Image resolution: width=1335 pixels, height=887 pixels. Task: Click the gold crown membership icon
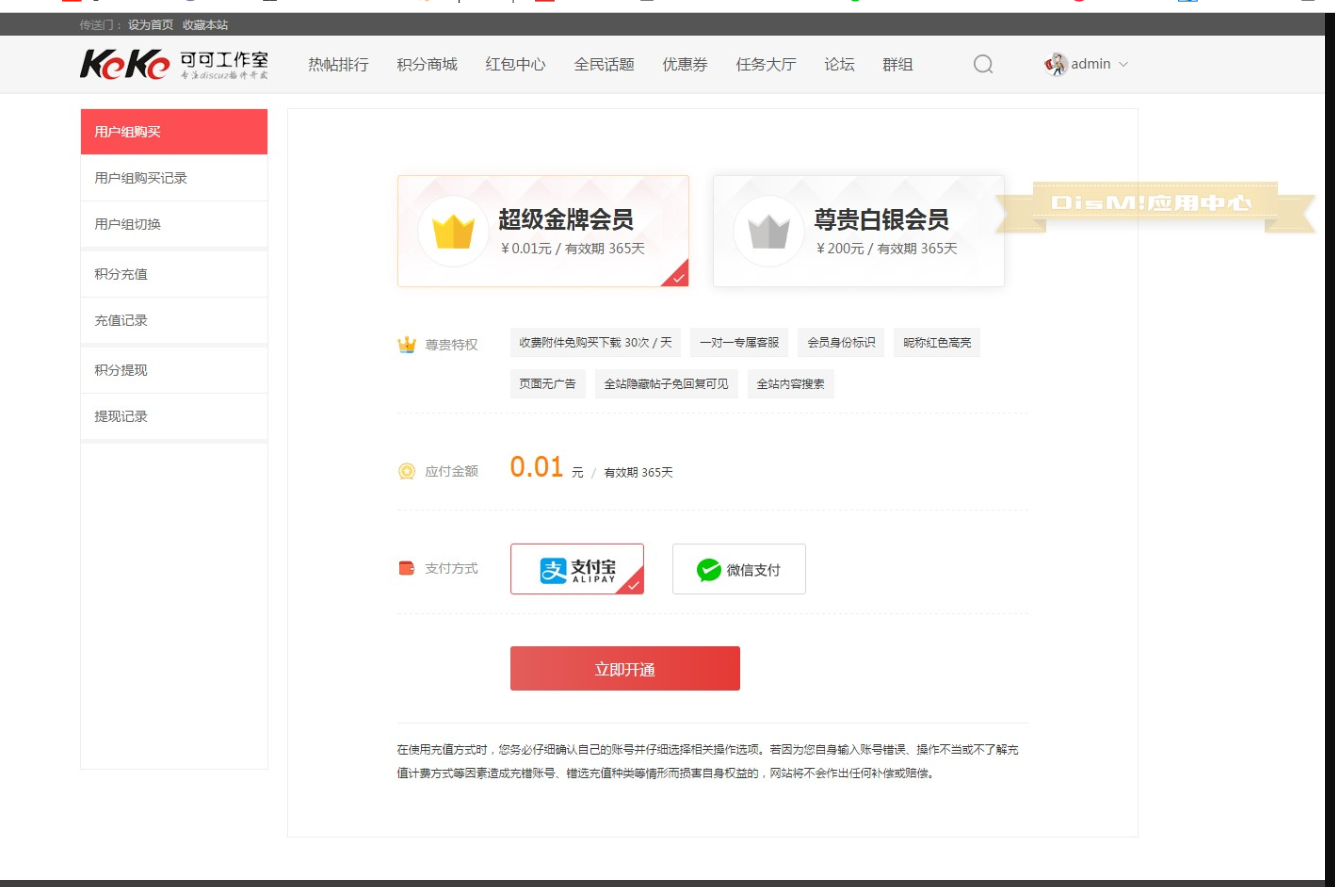(452, 231)
